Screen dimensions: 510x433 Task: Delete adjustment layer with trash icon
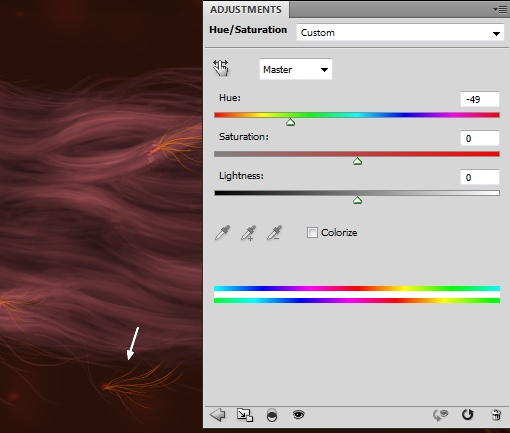(496, 415)
